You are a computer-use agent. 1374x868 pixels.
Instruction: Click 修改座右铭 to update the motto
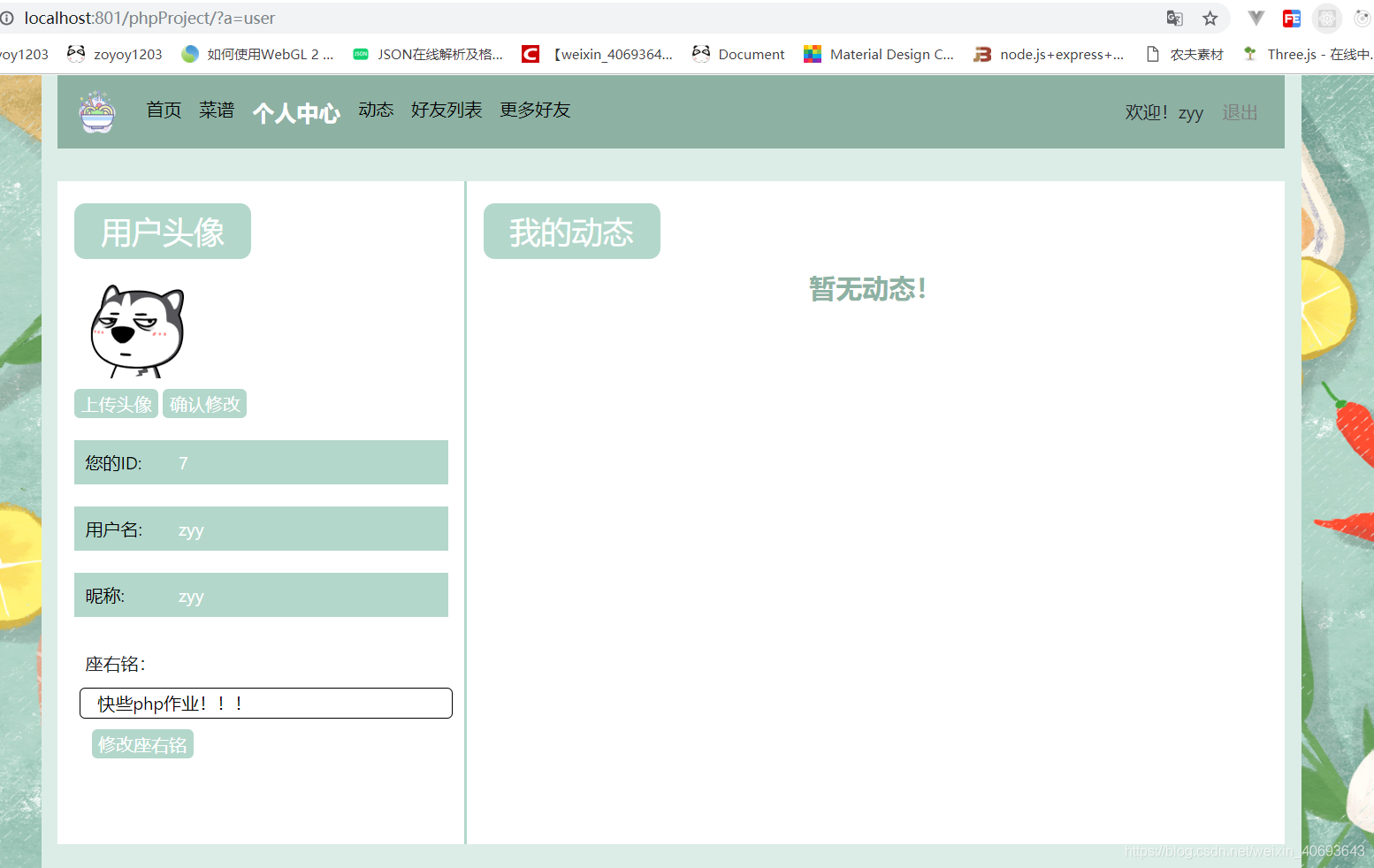click(141, 743)
